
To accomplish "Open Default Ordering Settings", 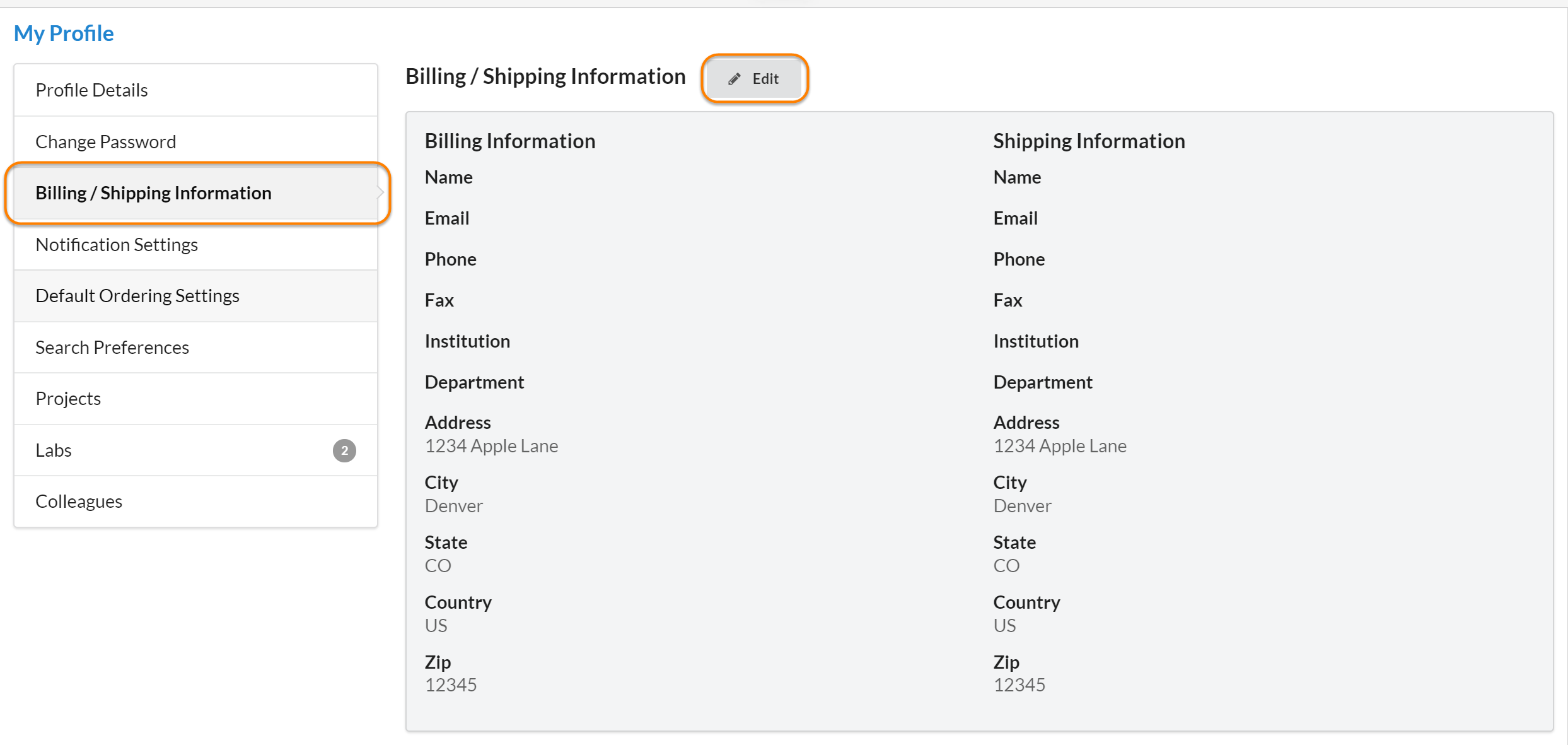I will (x=137, y=296).
